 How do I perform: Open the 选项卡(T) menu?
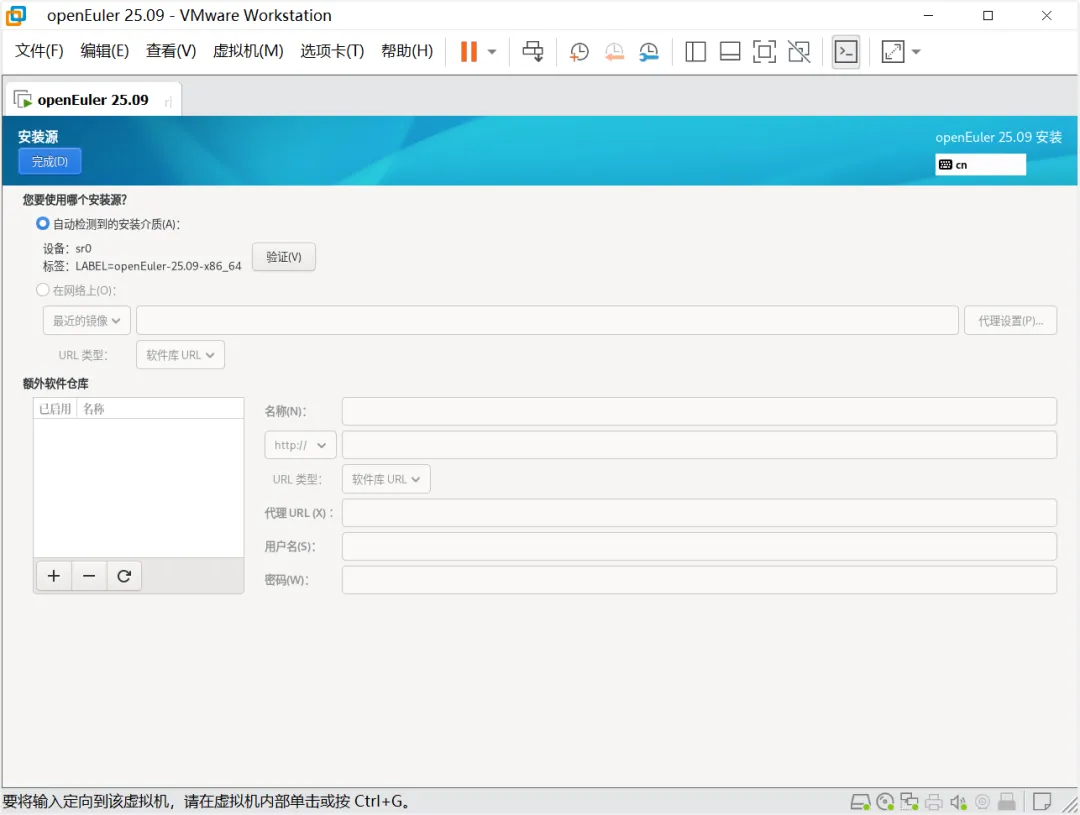pos(332,51)
